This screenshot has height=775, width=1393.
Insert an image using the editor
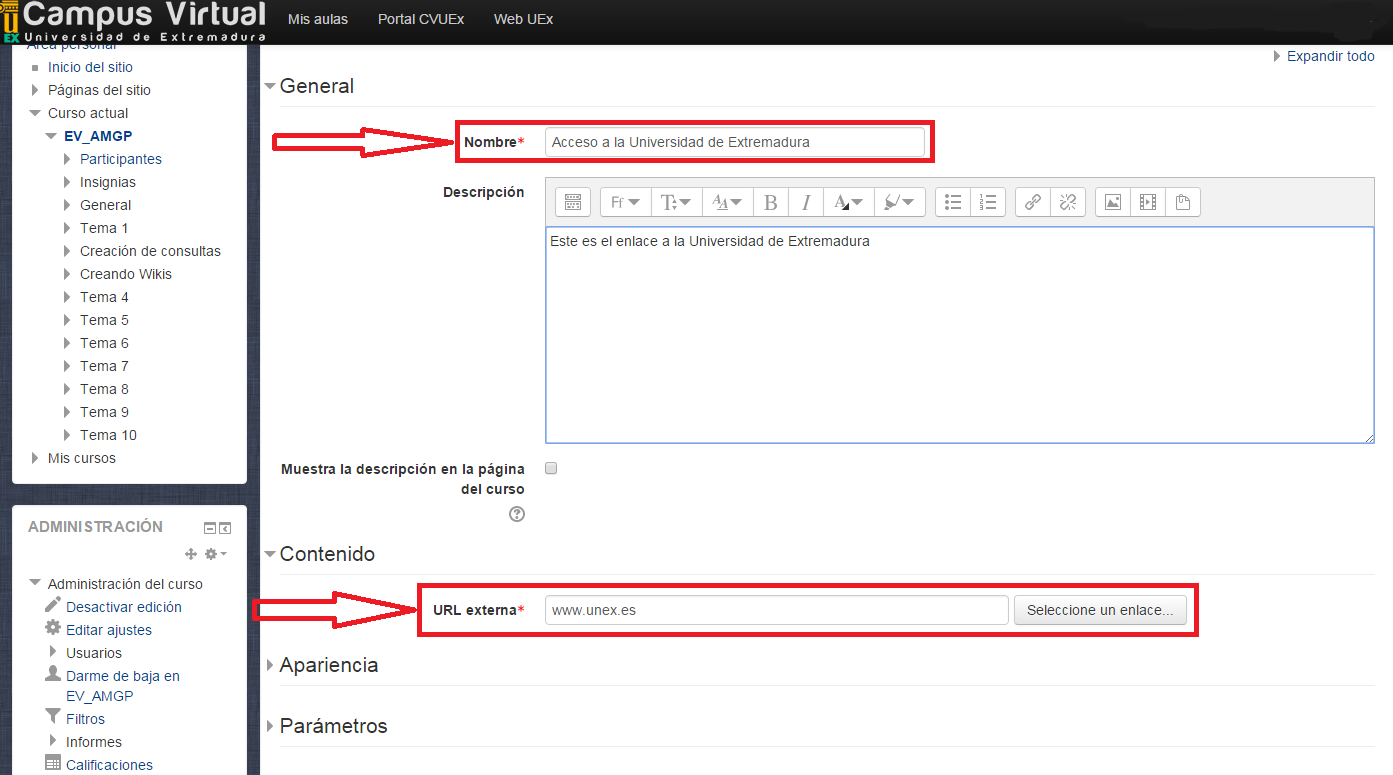(x=1113, y=203)
